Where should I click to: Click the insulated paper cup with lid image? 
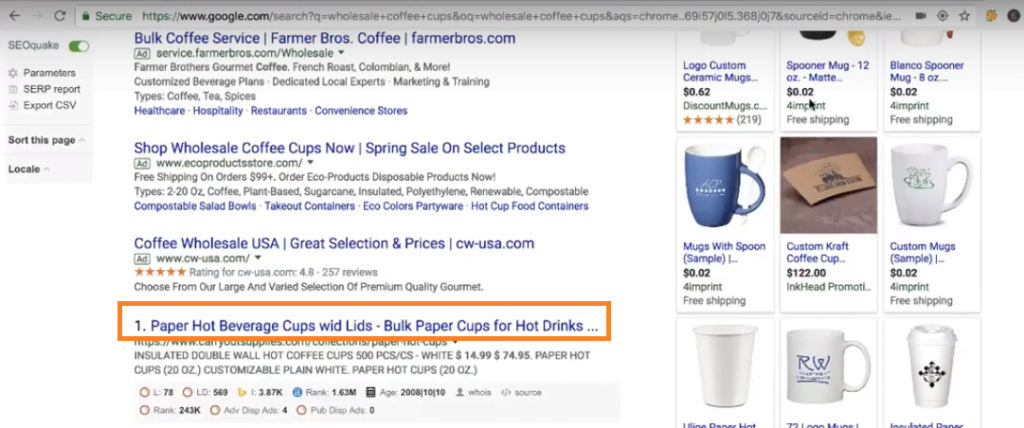coord(931,367)
